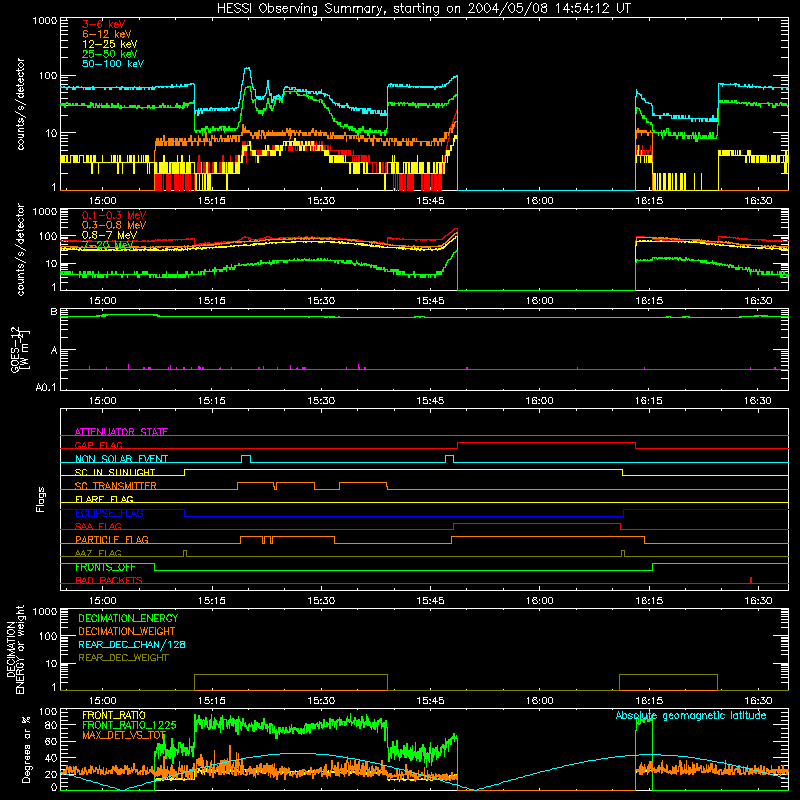Select the NON_SOLAR_EVENT flag label

coord(121,459)
